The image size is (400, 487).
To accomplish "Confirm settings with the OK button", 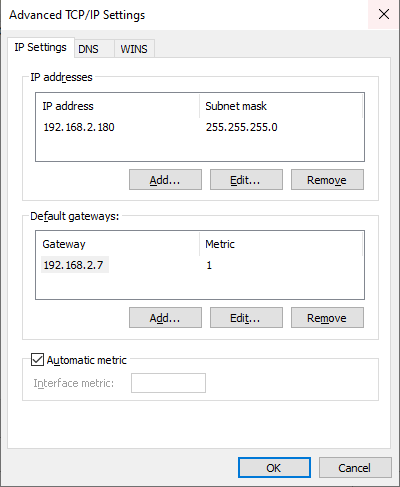I will 274,468.
